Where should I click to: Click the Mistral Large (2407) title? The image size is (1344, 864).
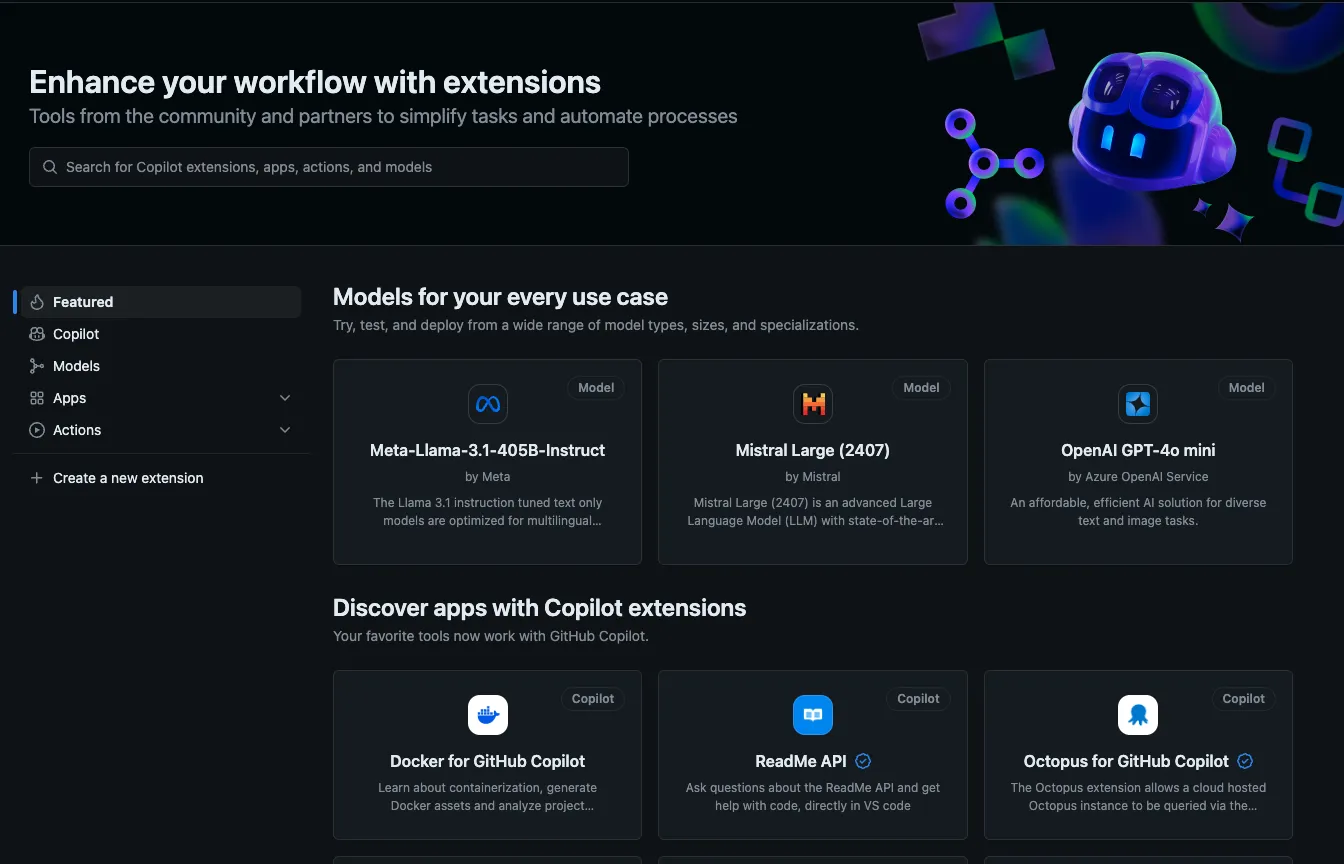tap(812, 450)
